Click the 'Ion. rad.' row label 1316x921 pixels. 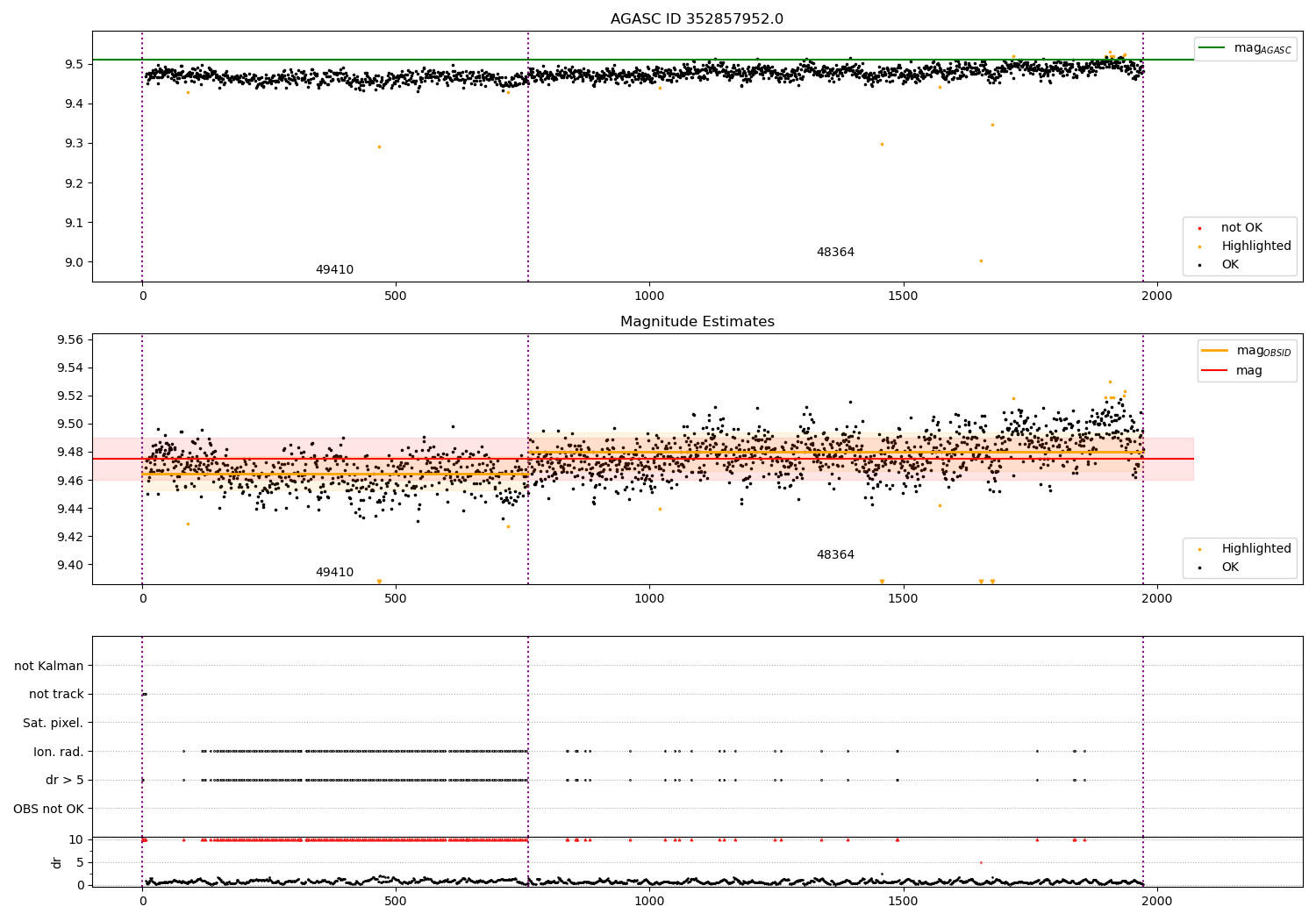pyautogui.click(x=59, y=752)
